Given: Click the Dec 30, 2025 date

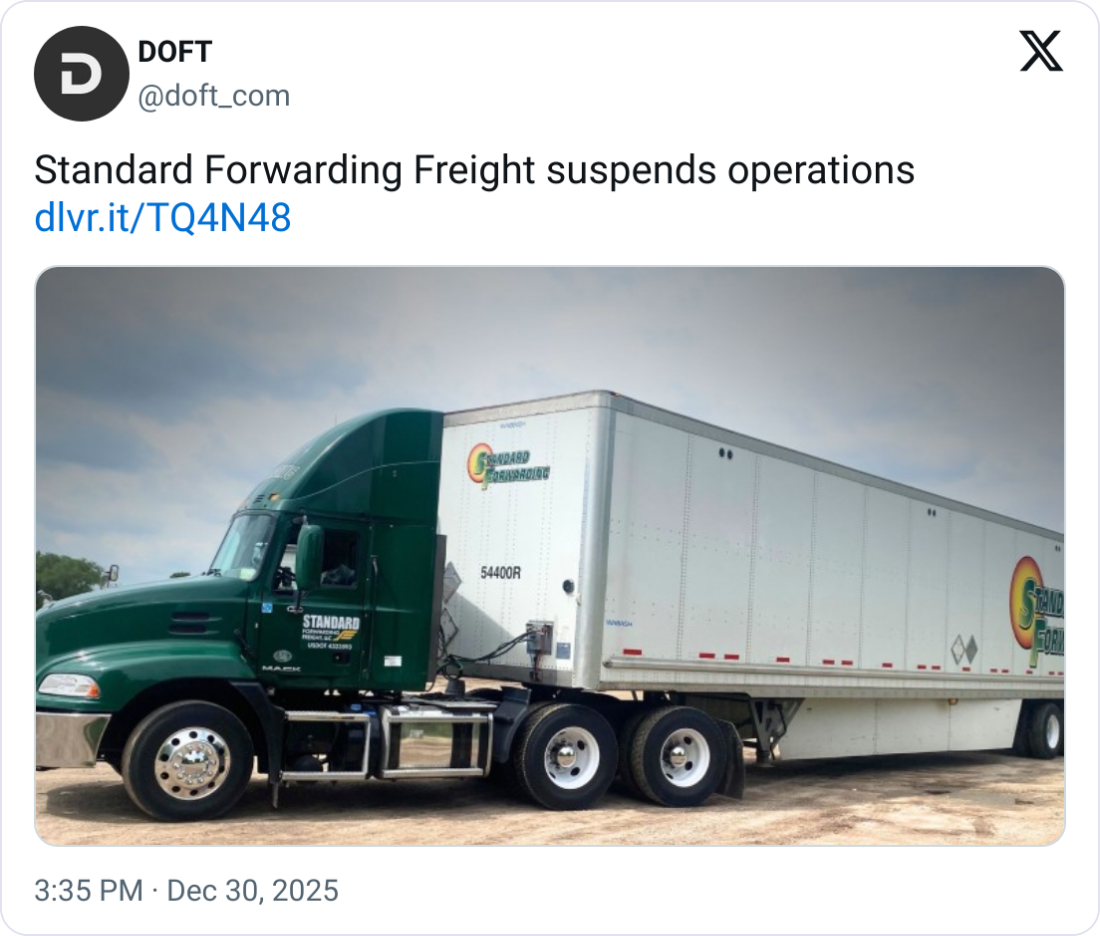Looking at the screenshot, I should 253,890.
